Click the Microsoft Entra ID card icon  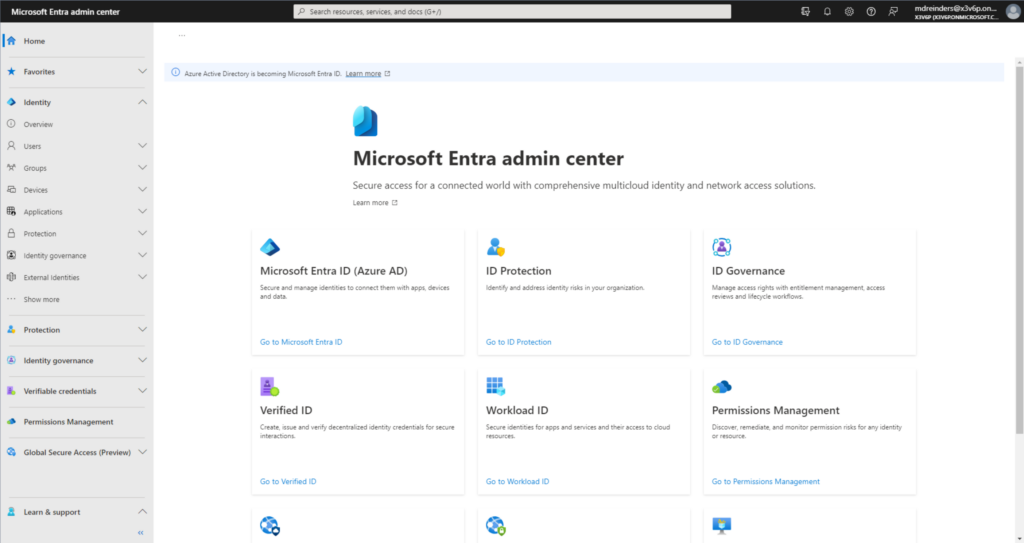coord(270,247)
